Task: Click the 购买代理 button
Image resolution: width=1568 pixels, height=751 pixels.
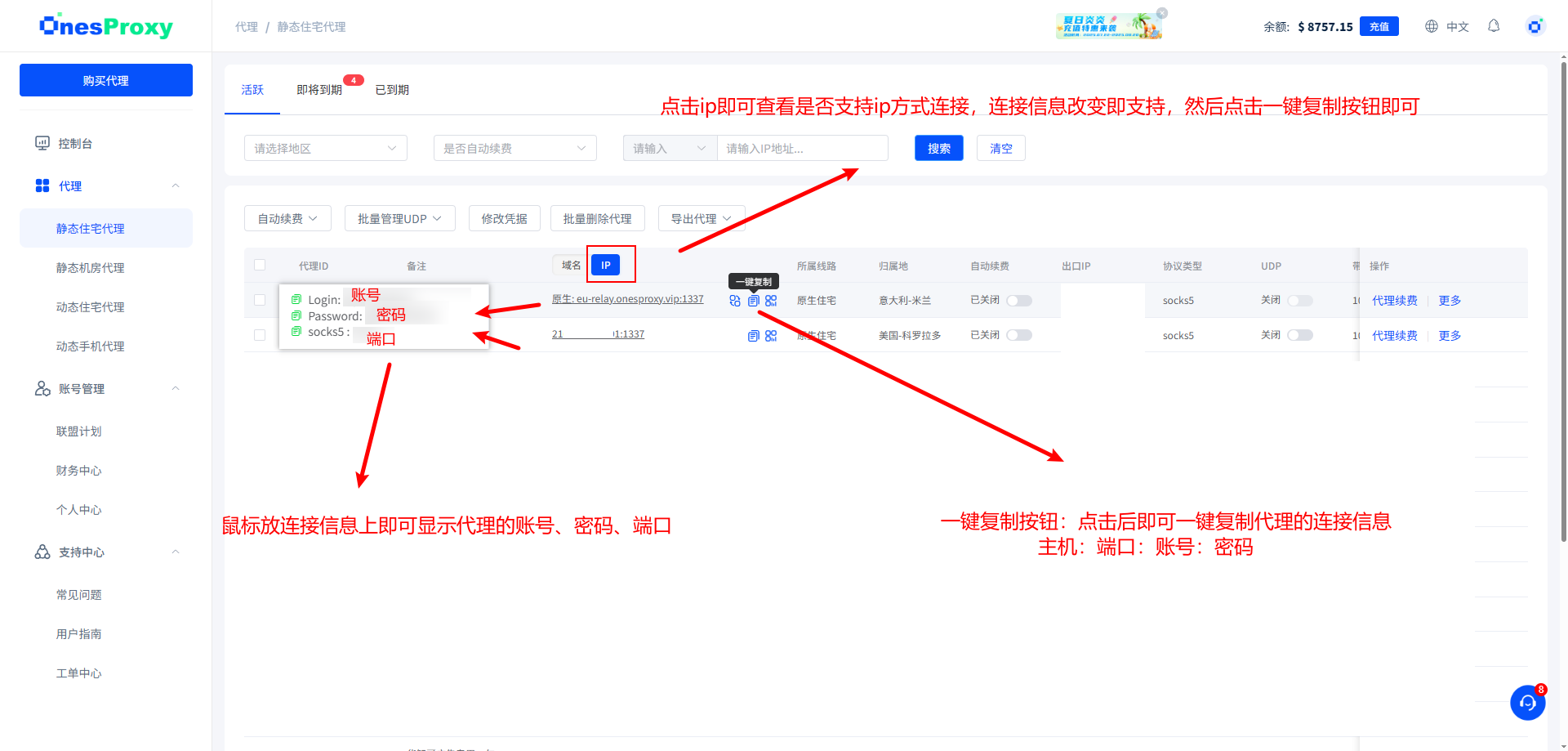Action: pos(105,79)
